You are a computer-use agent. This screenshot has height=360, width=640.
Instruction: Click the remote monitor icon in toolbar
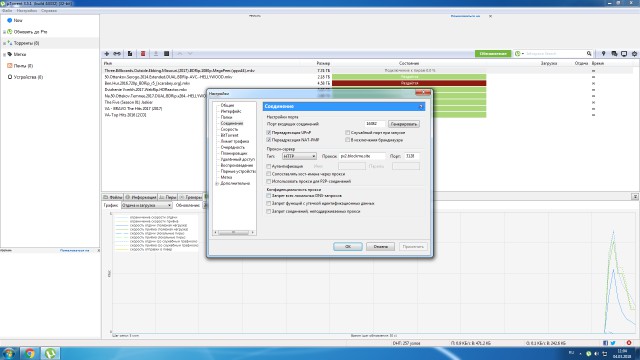pos(624,53)
